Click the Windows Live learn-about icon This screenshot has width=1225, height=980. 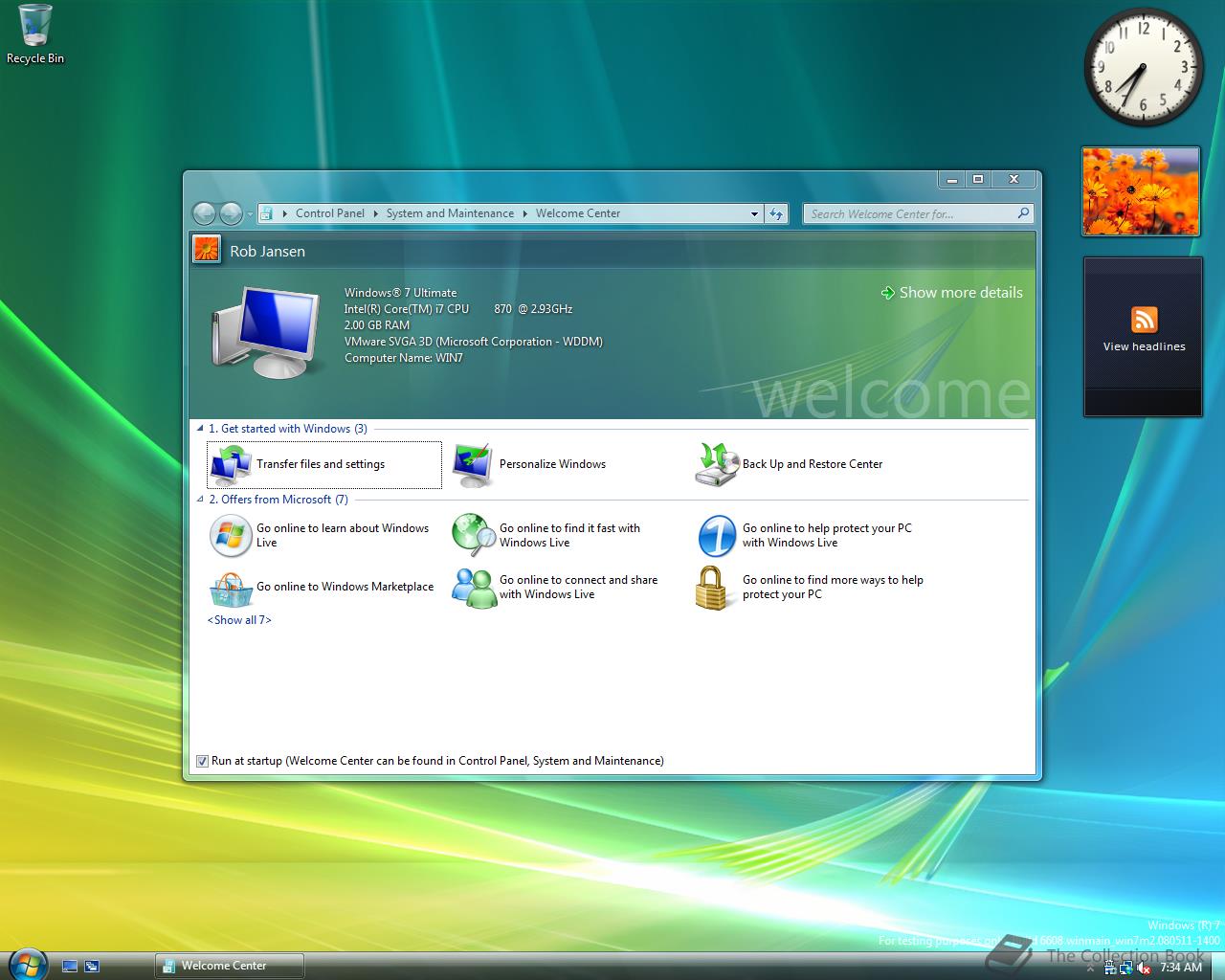pyautogui.click(x=231, y=535)
